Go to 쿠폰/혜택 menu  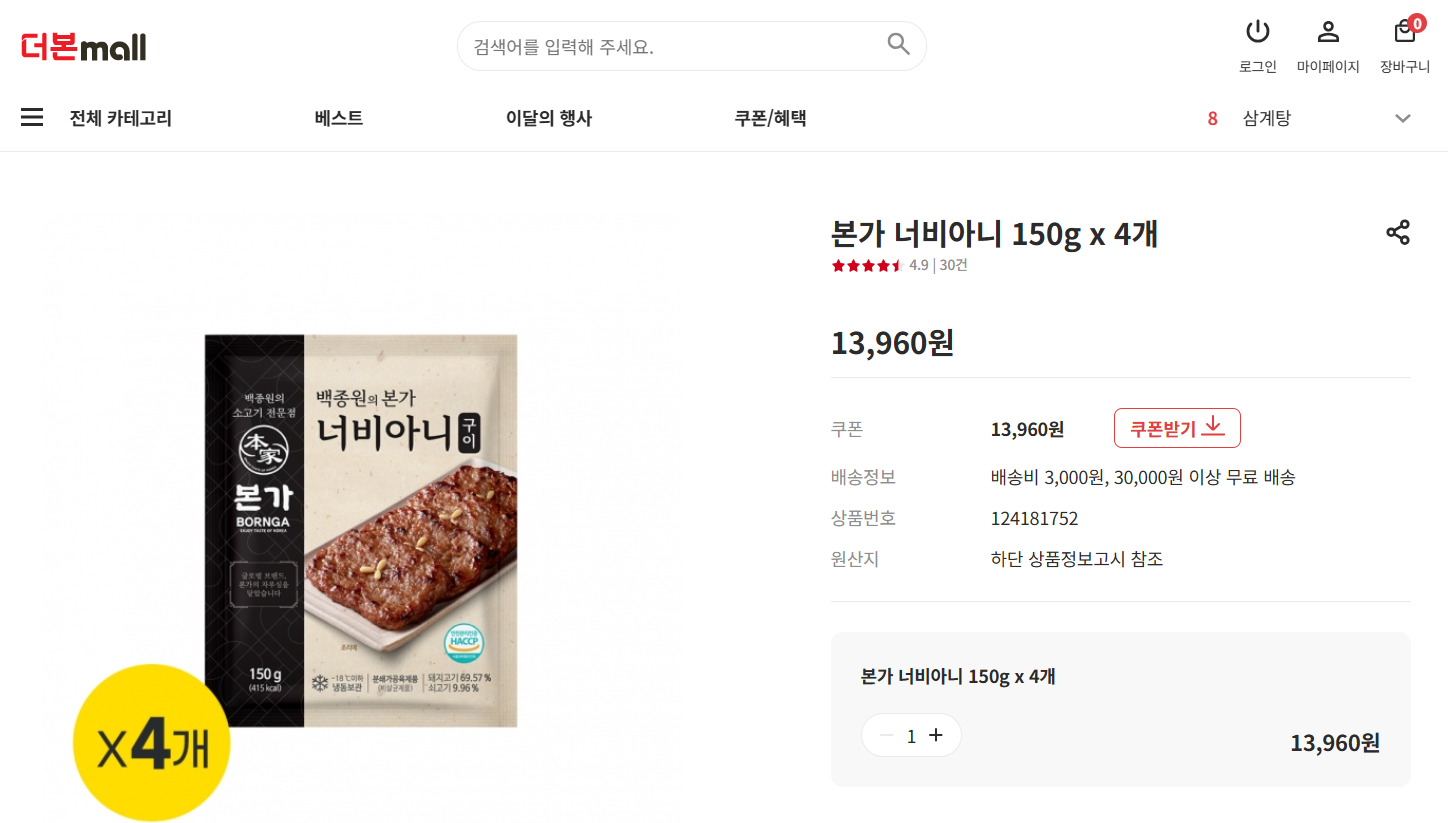(770, 118)
